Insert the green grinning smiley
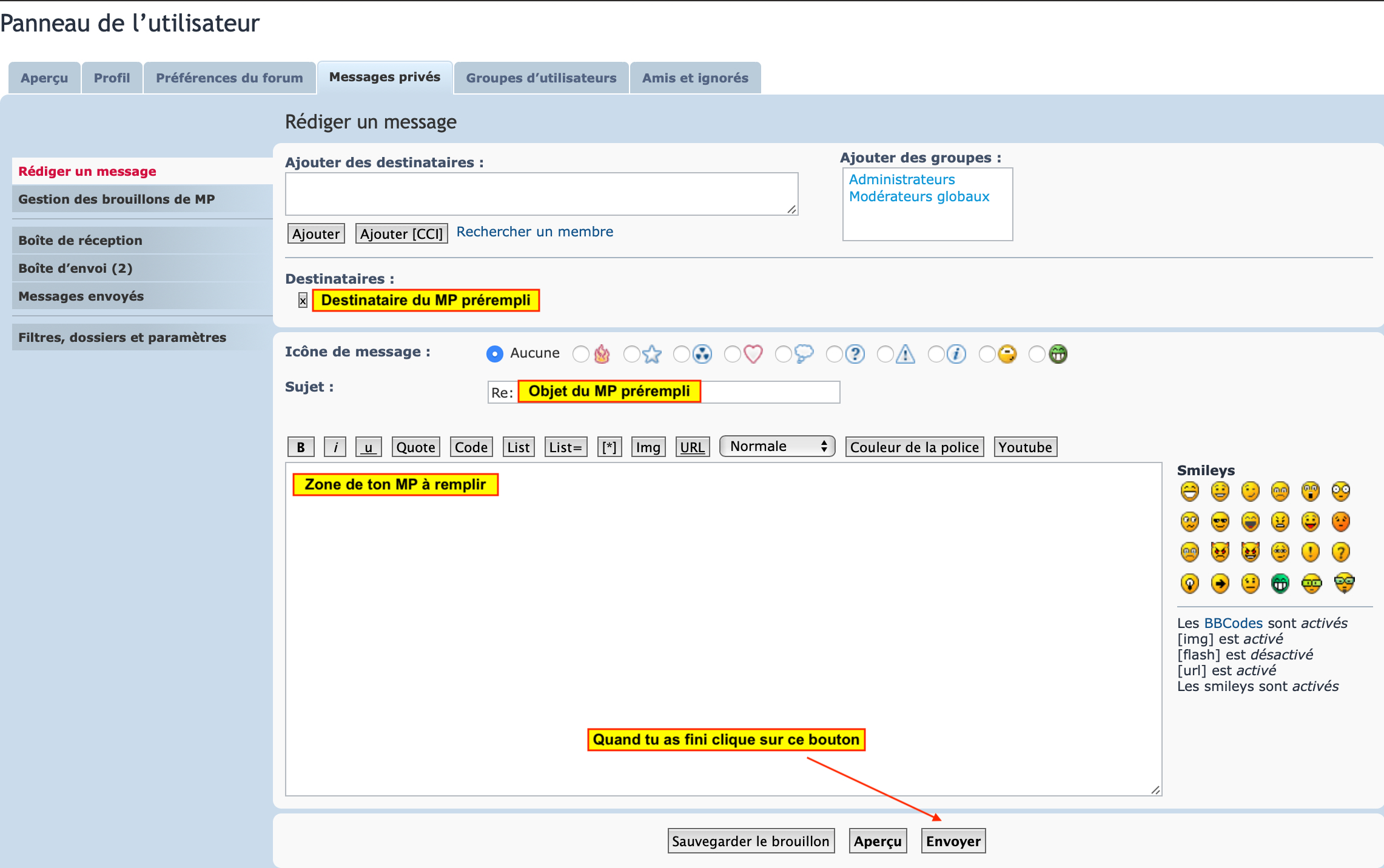1384x868 pixels. (1280, 583)
